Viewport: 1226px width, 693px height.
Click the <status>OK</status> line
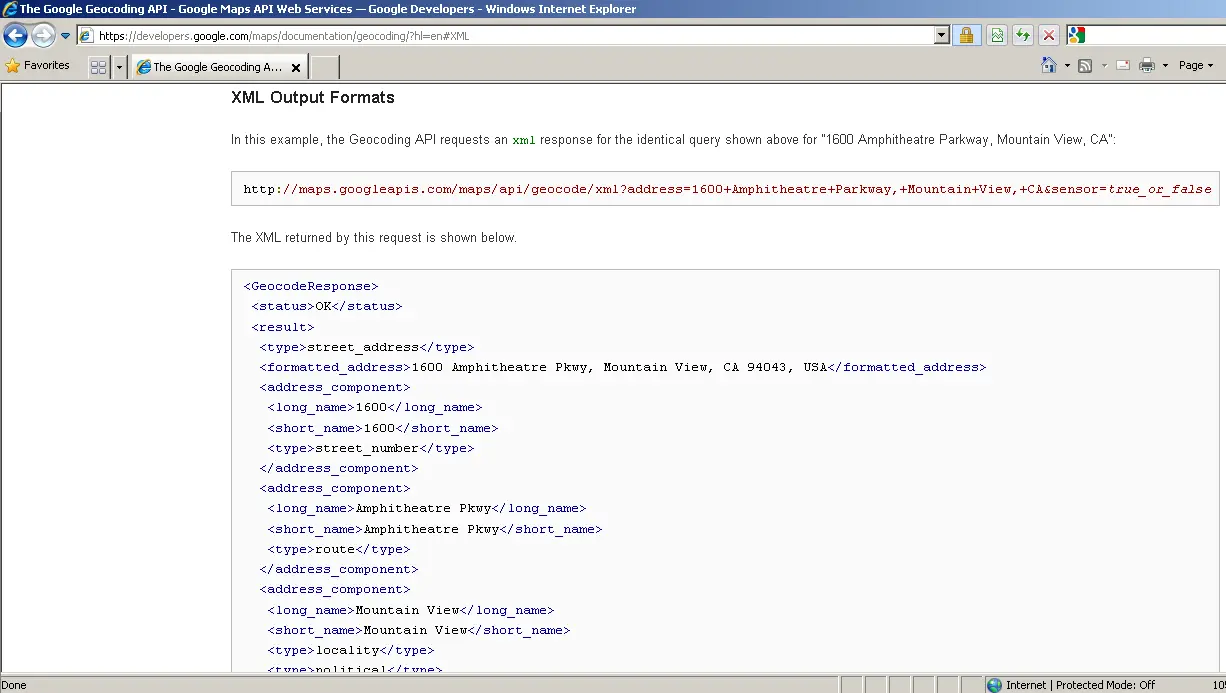327,306
